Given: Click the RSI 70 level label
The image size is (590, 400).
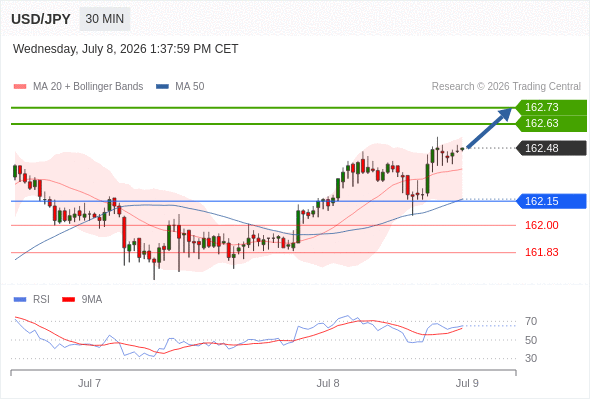Looking at the screenshot, I should point(531,321).
